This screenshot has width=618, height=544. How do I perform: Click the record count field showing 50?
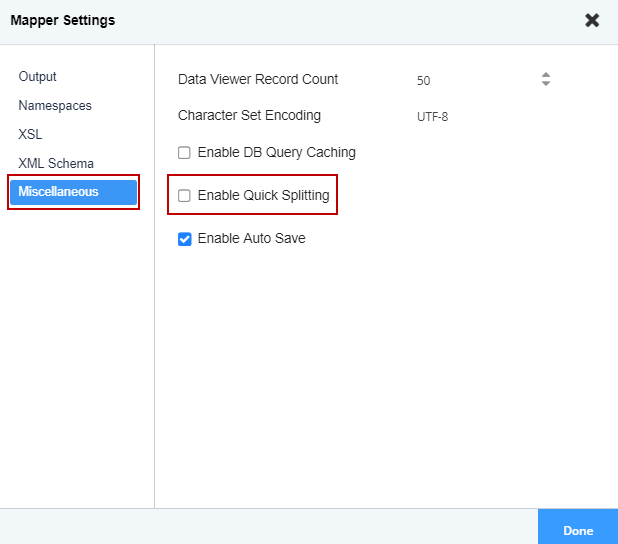point(475,80)
